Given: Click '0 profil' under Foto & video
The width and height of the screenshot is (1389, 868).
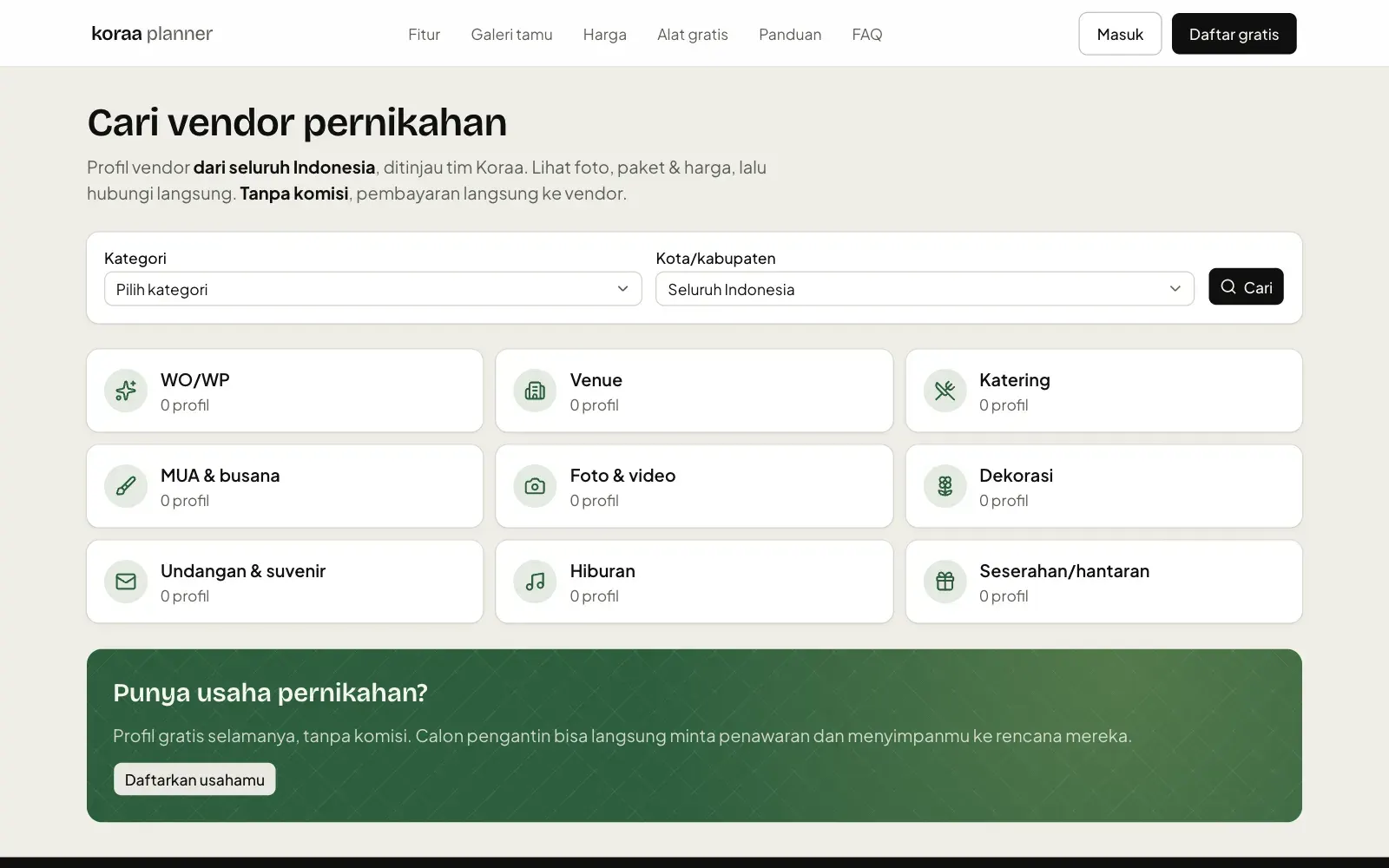Looking at the screenshot, I should [594, 501].
